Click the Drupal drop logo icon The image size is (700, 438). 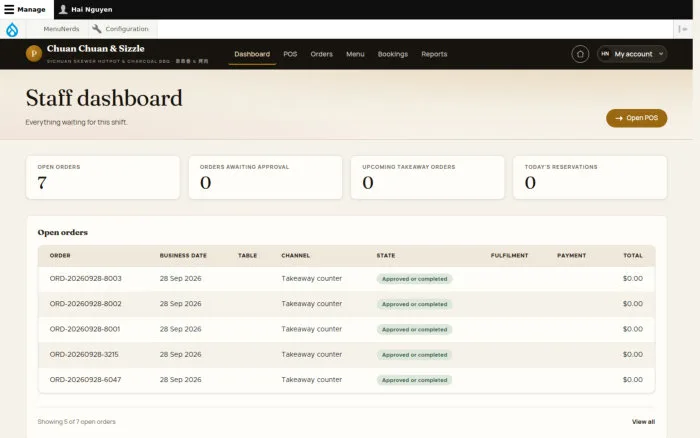point(12,29)
